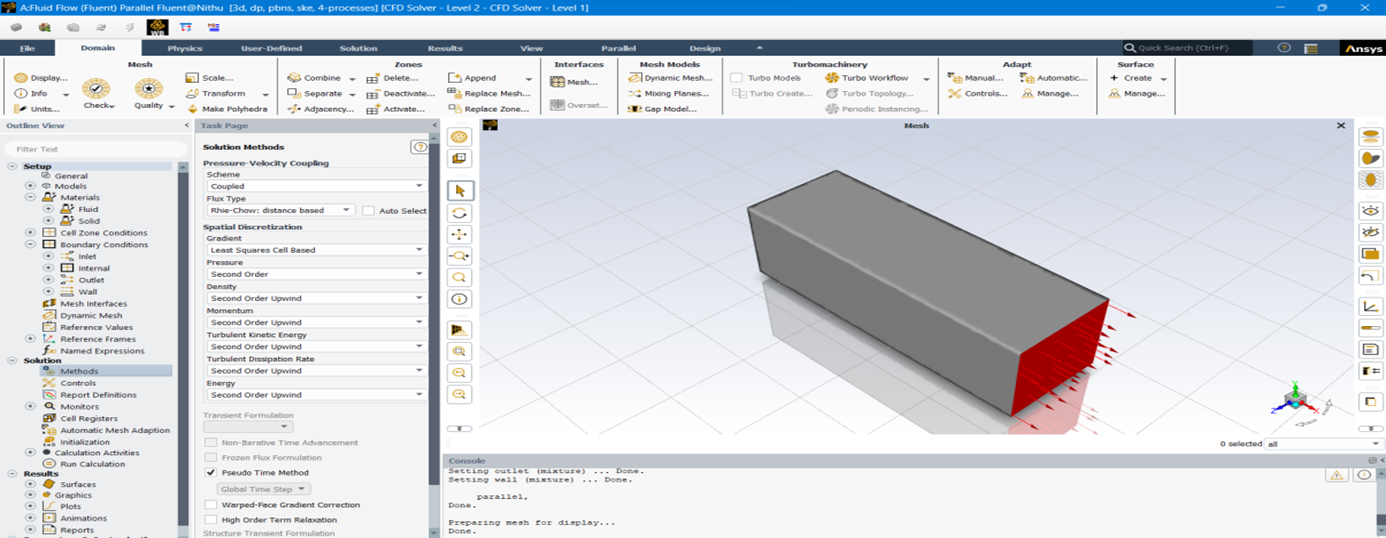Click the Units button
Viewport: 1386px width, 538px height.
click(x=38, y=109)
